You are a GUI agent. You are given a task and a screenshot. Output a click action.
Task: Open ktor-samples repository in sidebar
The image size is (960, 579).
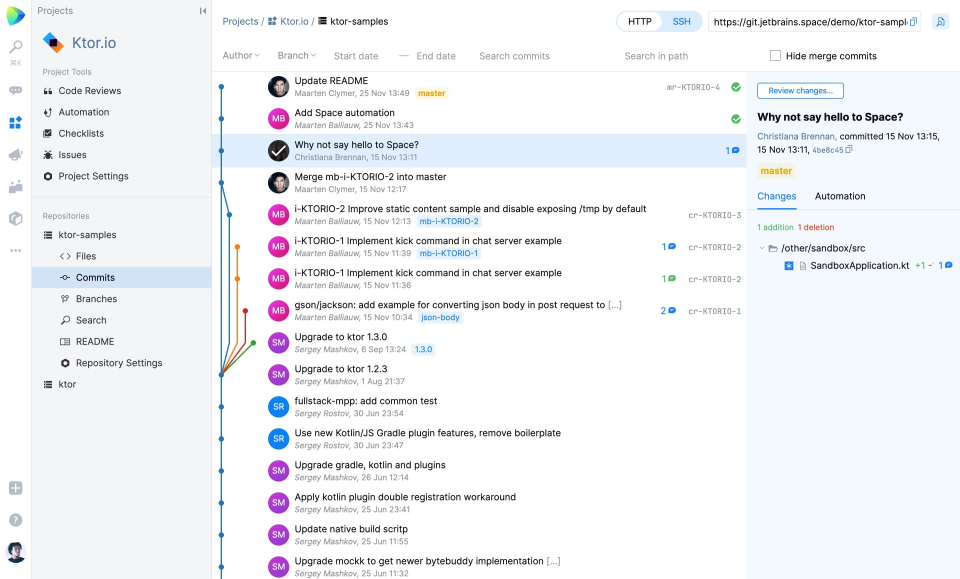pos(87,235)
